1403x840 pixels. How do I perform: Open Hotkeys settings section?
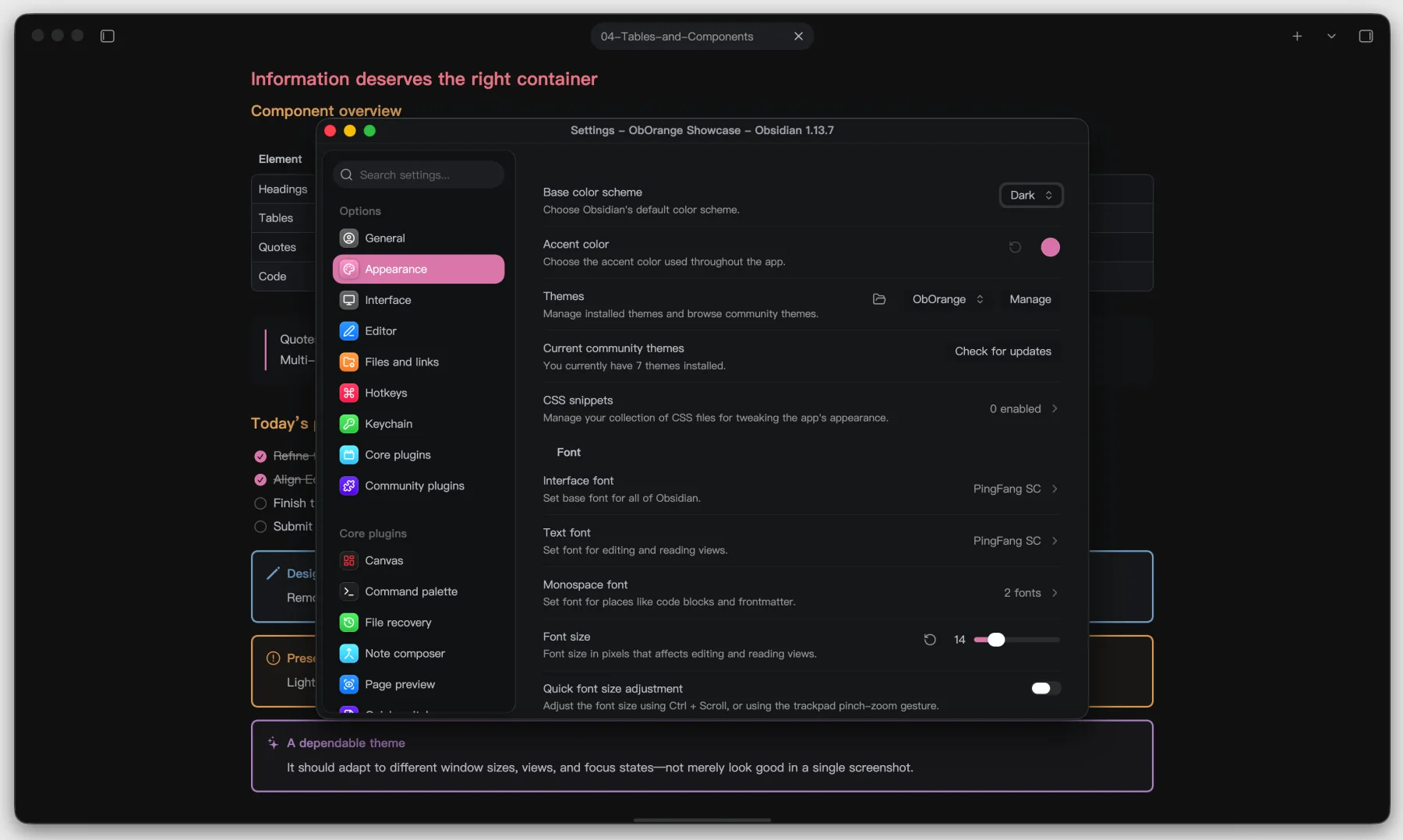[x=419, y=393]
